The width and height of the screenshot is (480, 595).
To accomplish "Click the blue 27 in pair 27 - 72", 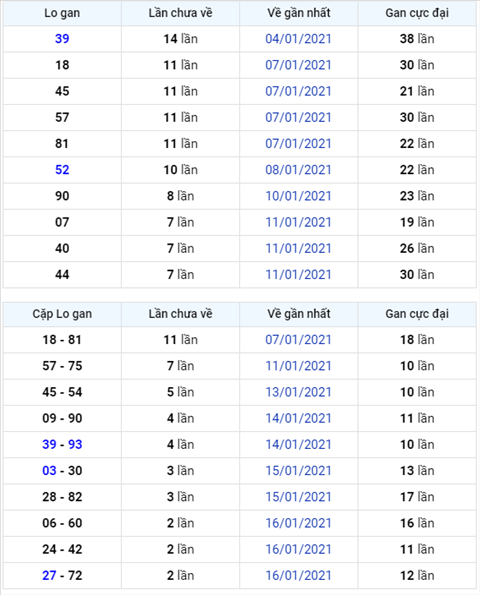I will pyautogui.click(x=49, y=575).
